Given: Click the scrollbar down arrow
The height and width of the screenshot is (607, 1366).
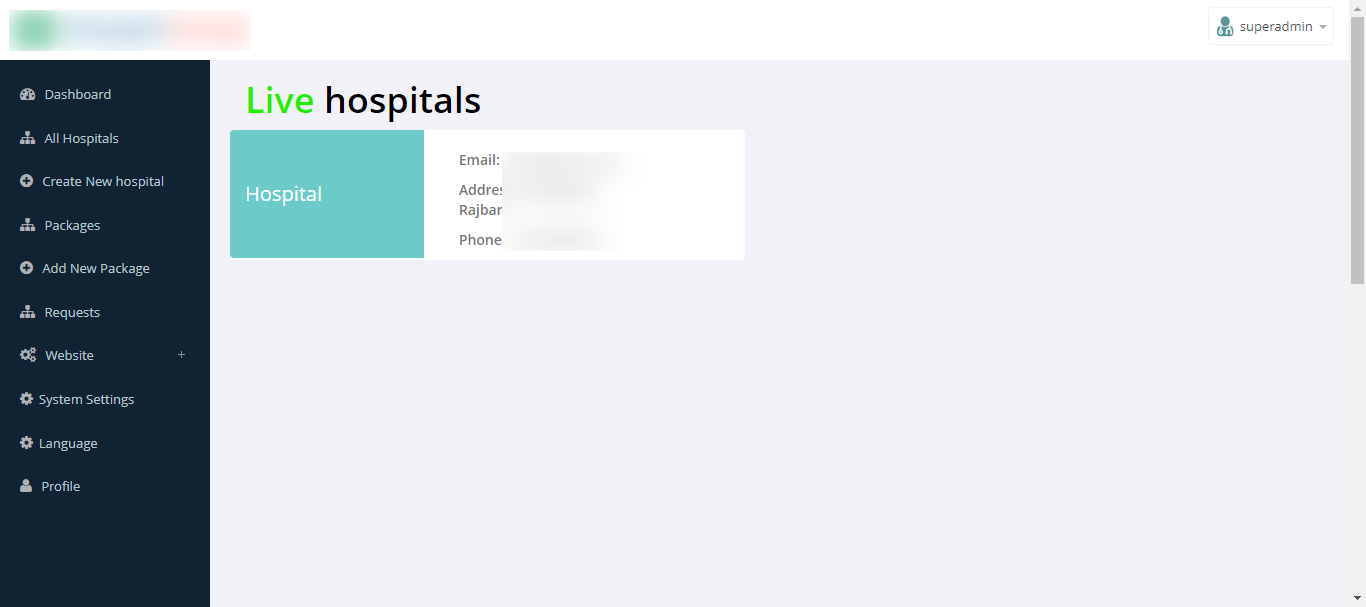Looking at the screenshot, I should tap(1357, 598).
